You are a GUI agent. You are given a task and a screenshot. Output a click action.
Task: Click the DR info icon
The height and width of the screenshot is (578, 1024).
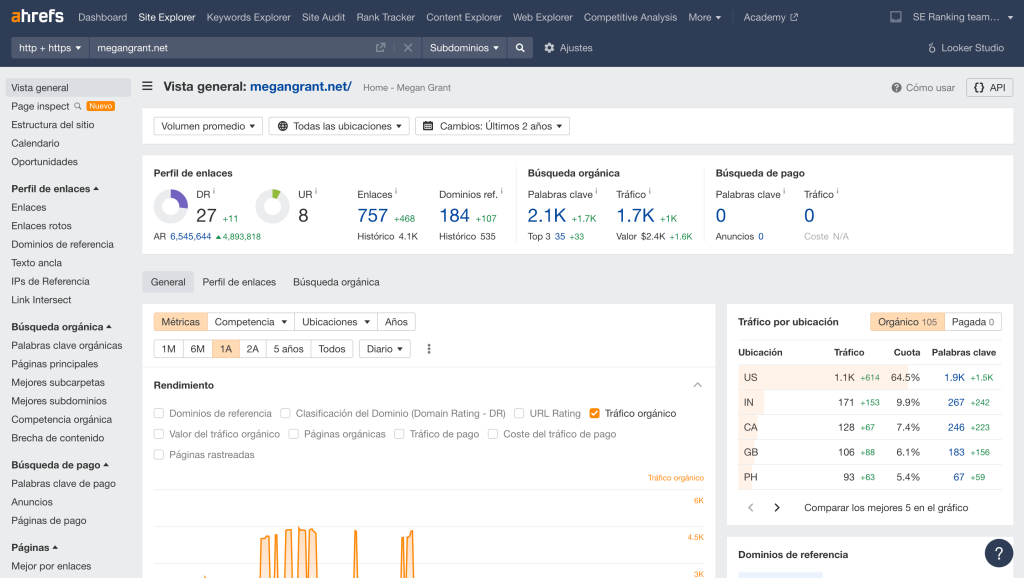(x=214, y=192)
